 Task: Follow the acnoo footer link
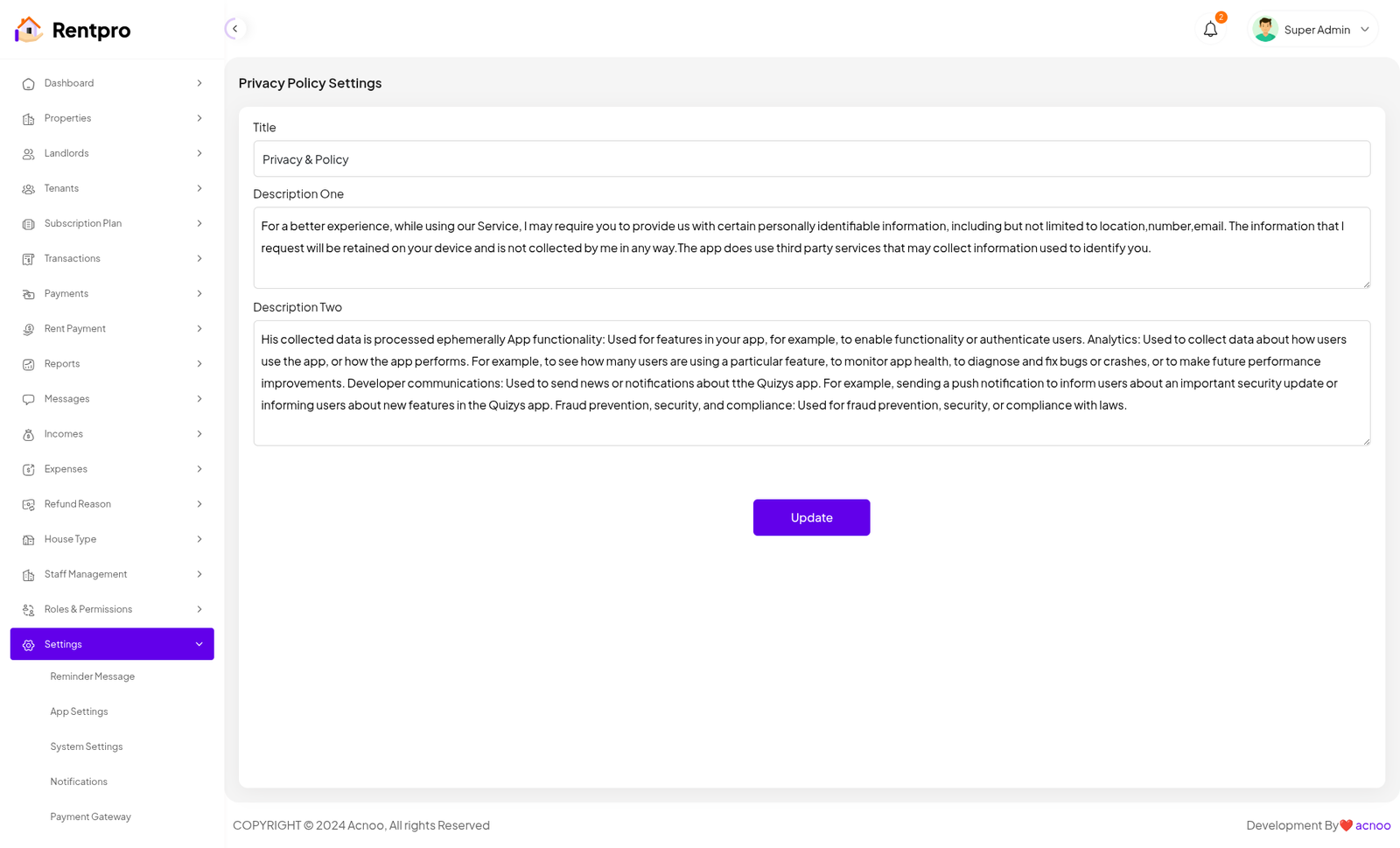1372,825
